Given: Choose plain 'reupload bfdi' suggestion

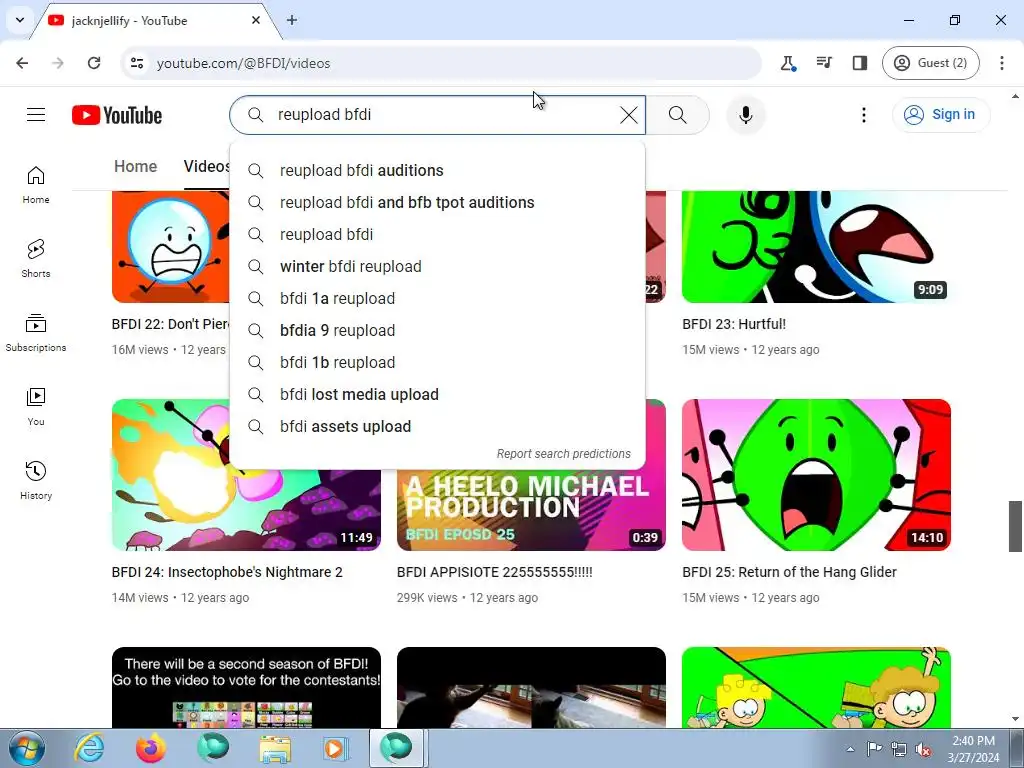Looking at the screenshot, I should click(x=438, y=234).
